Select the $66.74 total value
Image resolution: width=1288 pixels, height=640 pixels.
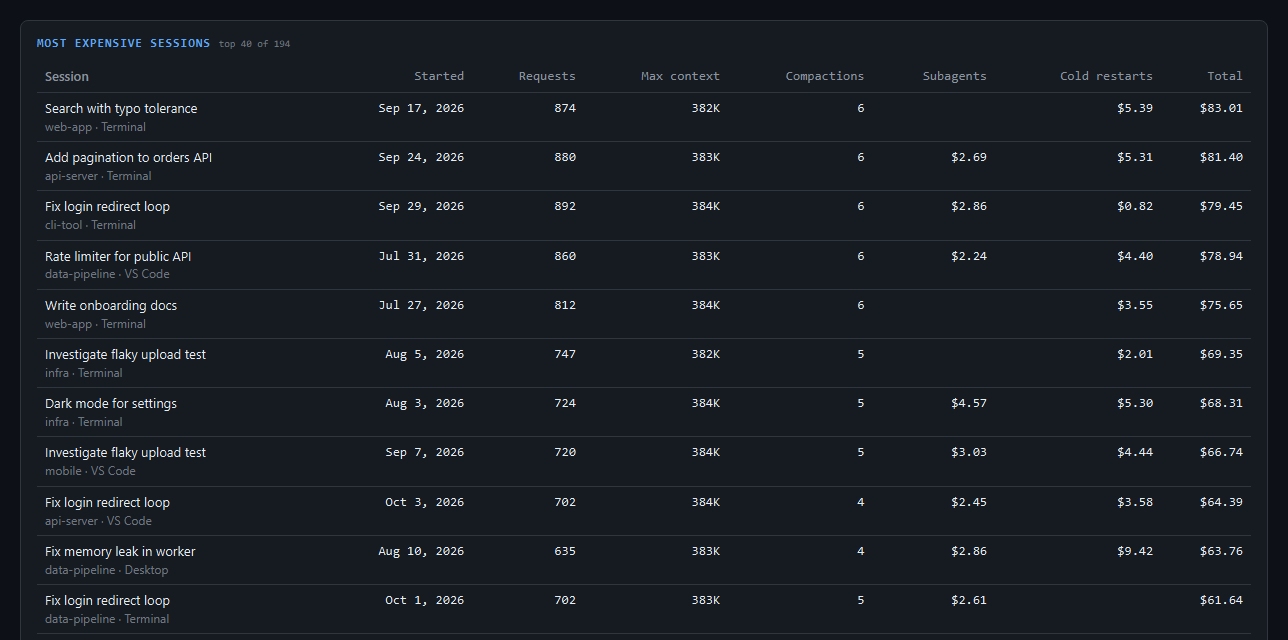click(1221, 452)
